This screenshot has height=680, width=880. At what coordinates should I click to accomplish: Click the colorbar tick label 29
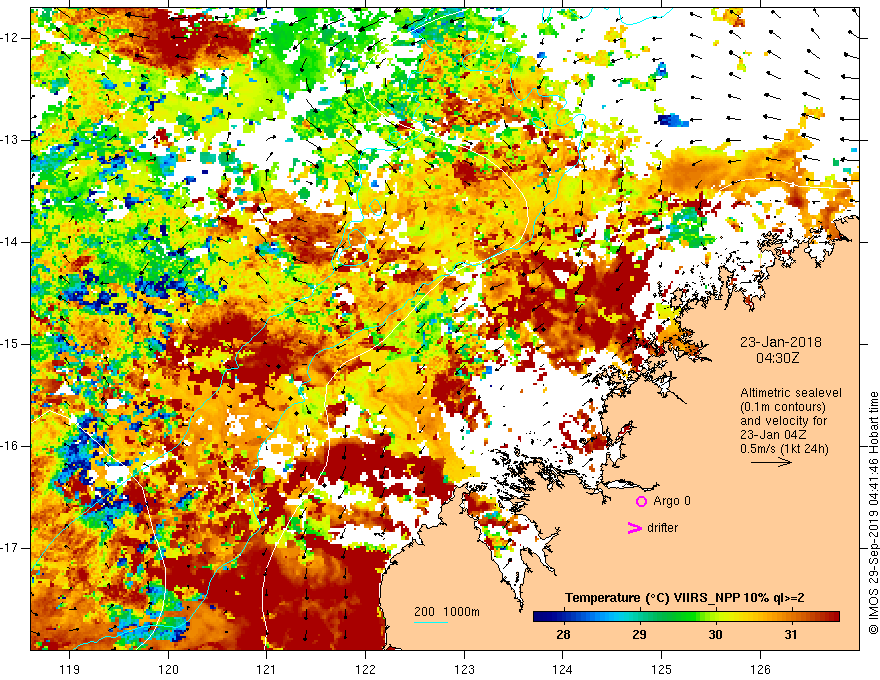pos(639,635)
